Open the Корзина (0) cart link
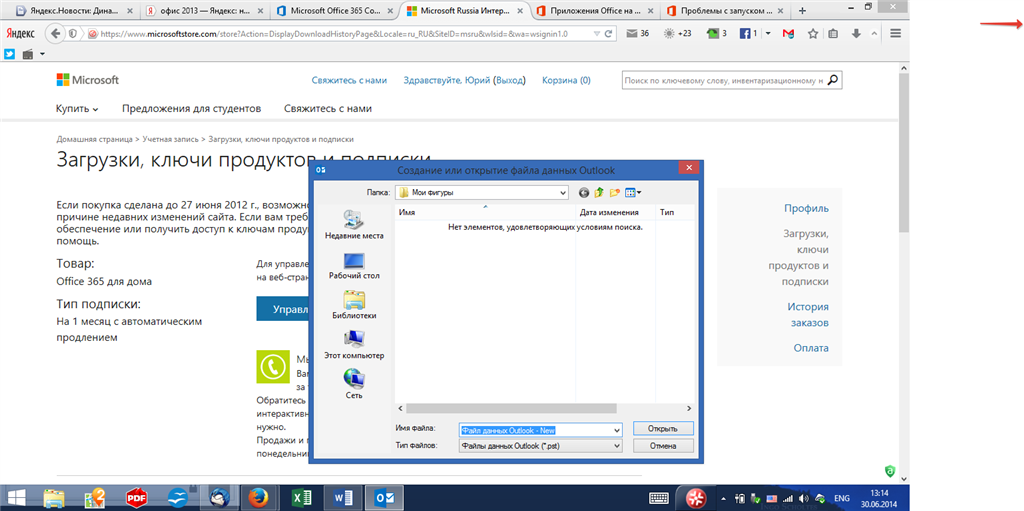The image size is (1024, 511). click(x=566, y=80)
